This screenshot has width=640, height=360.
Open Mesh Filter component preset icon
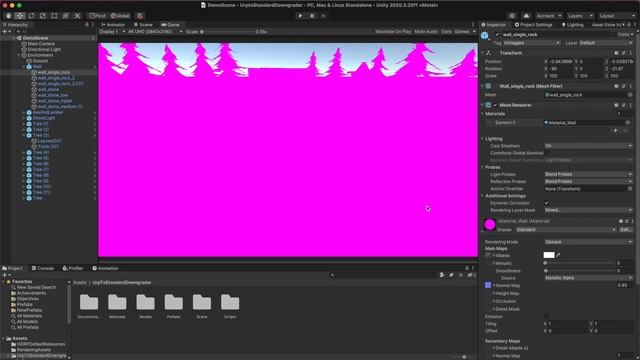coord(624,86)
